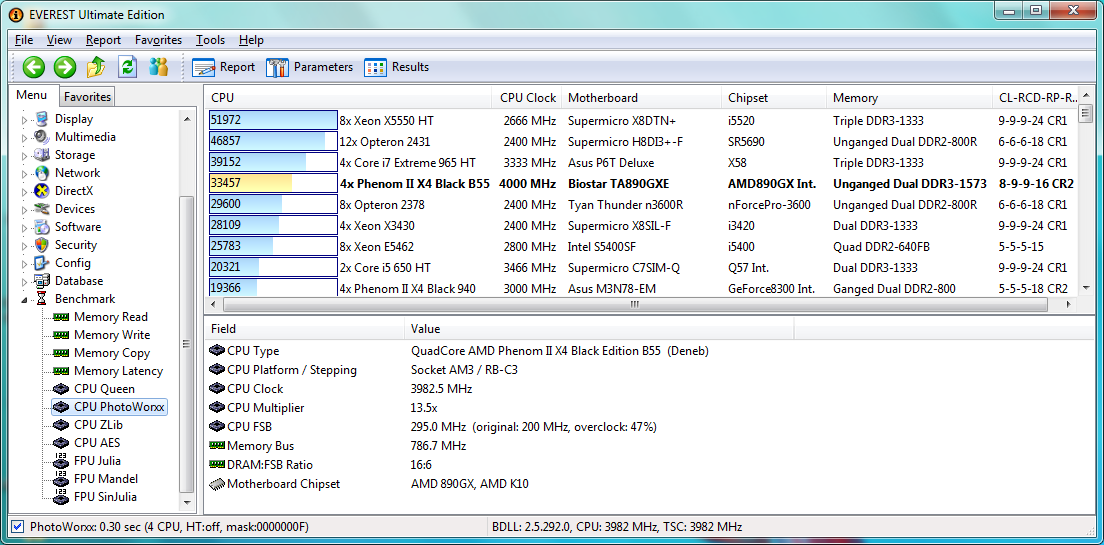
Task: Select the Memory Copy benchmark
Action: pos(112,353)
